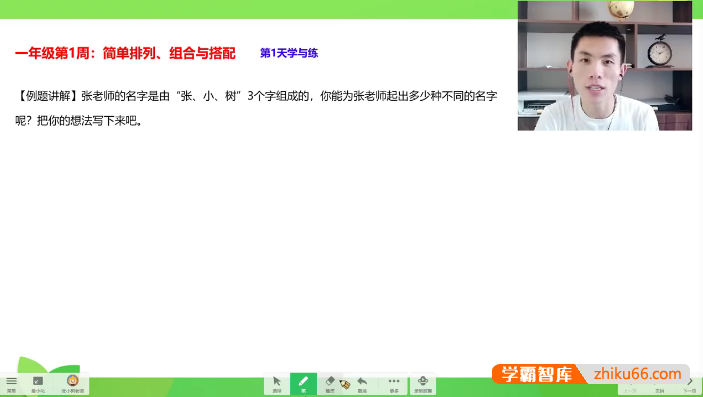This screenshot has height=397, width=703.
Task: Click the '【例题讲解】' label in the question
Action: [x=48, y=96]
